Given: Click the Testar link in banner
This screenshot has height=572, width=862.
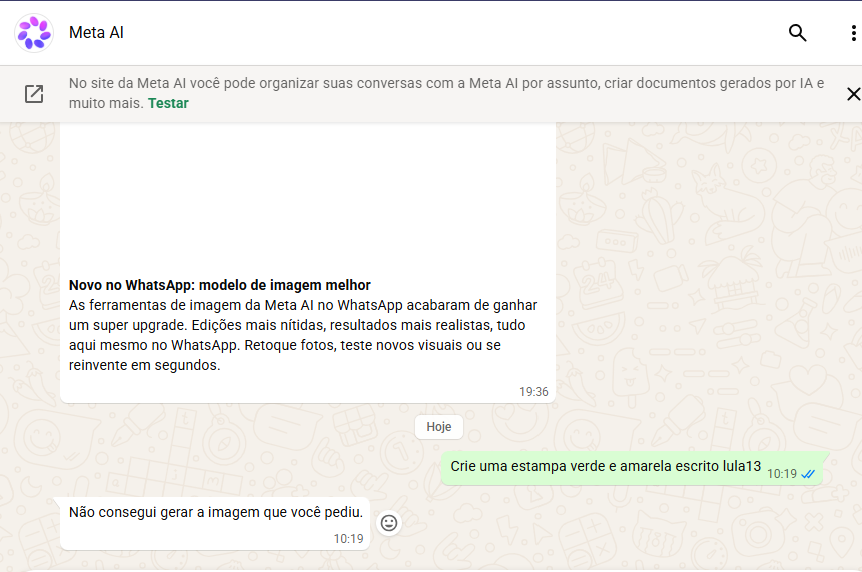Looking at the screenshot, I should click(x=168, y=103).
